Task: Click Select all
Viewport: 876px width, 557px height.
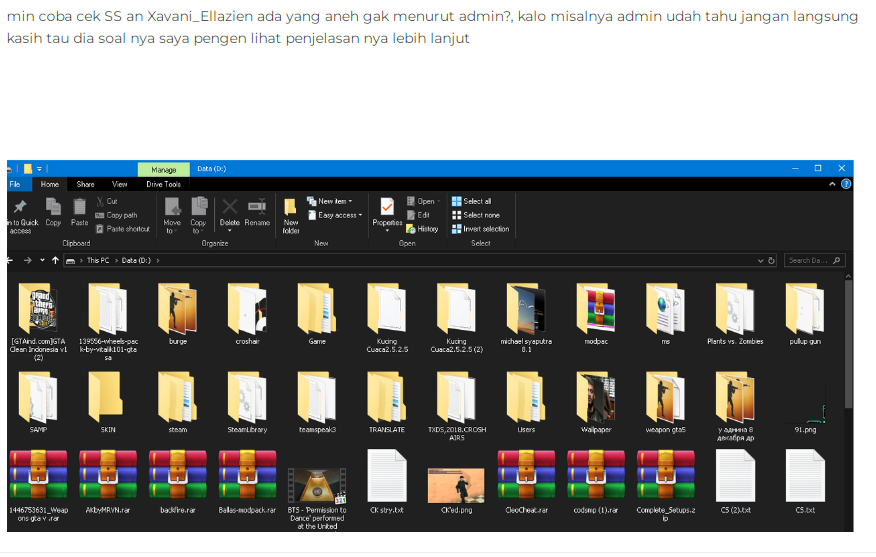Action: (x=472, y=201)
